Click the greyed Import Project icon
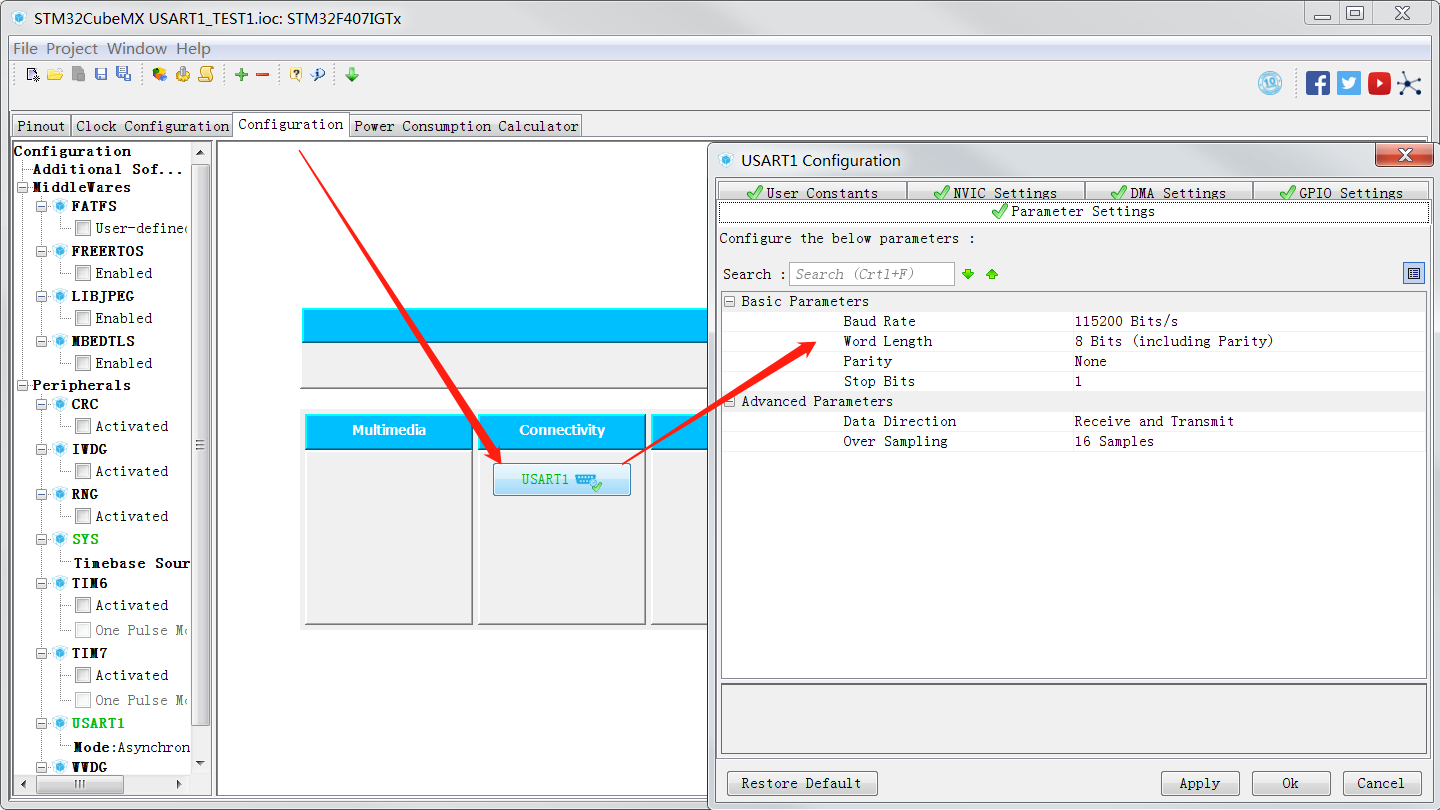The width and height of the screenshot is (1440, 810). coord(78,74)
